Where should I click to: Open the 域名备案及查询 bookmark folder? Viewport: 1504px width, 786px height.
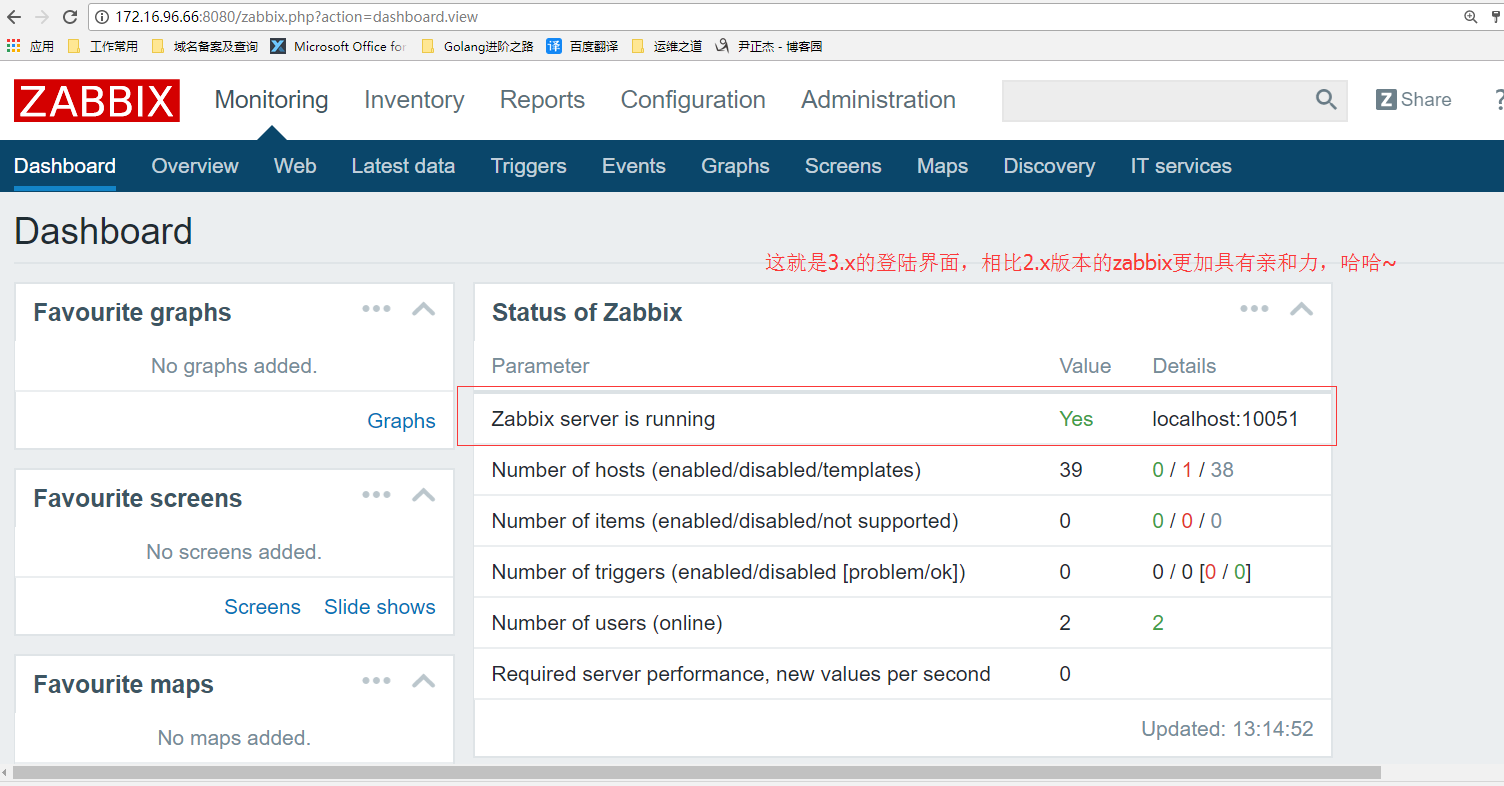204,46
